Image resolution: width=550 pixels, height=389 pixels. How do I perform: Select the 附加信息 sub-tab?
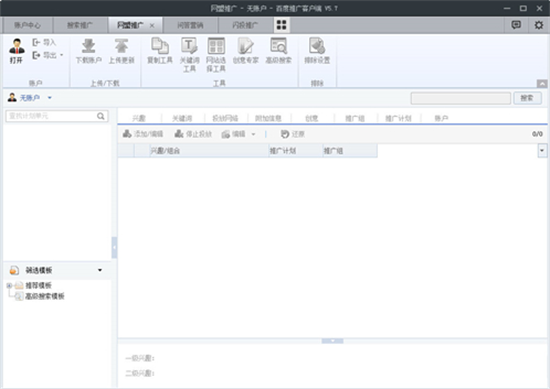(x=268, y=118)
